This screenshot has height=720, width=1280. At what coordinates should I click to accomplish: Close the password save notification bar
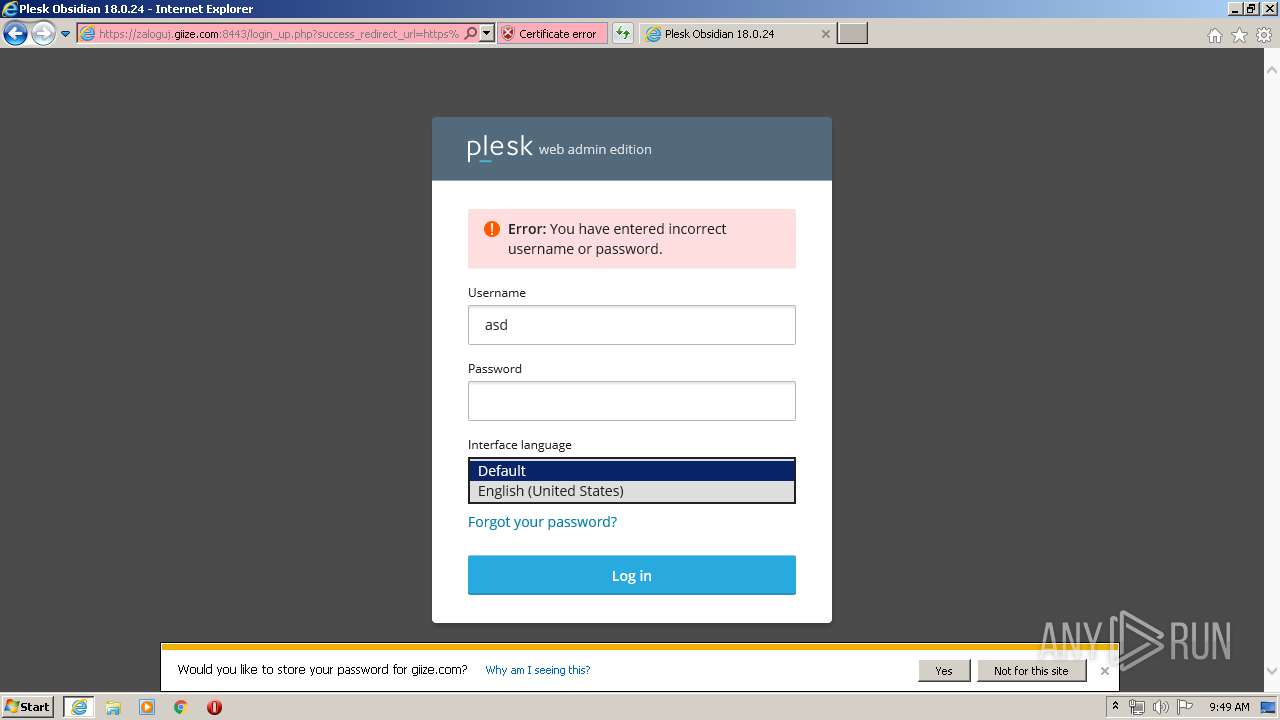[1104, 671]
